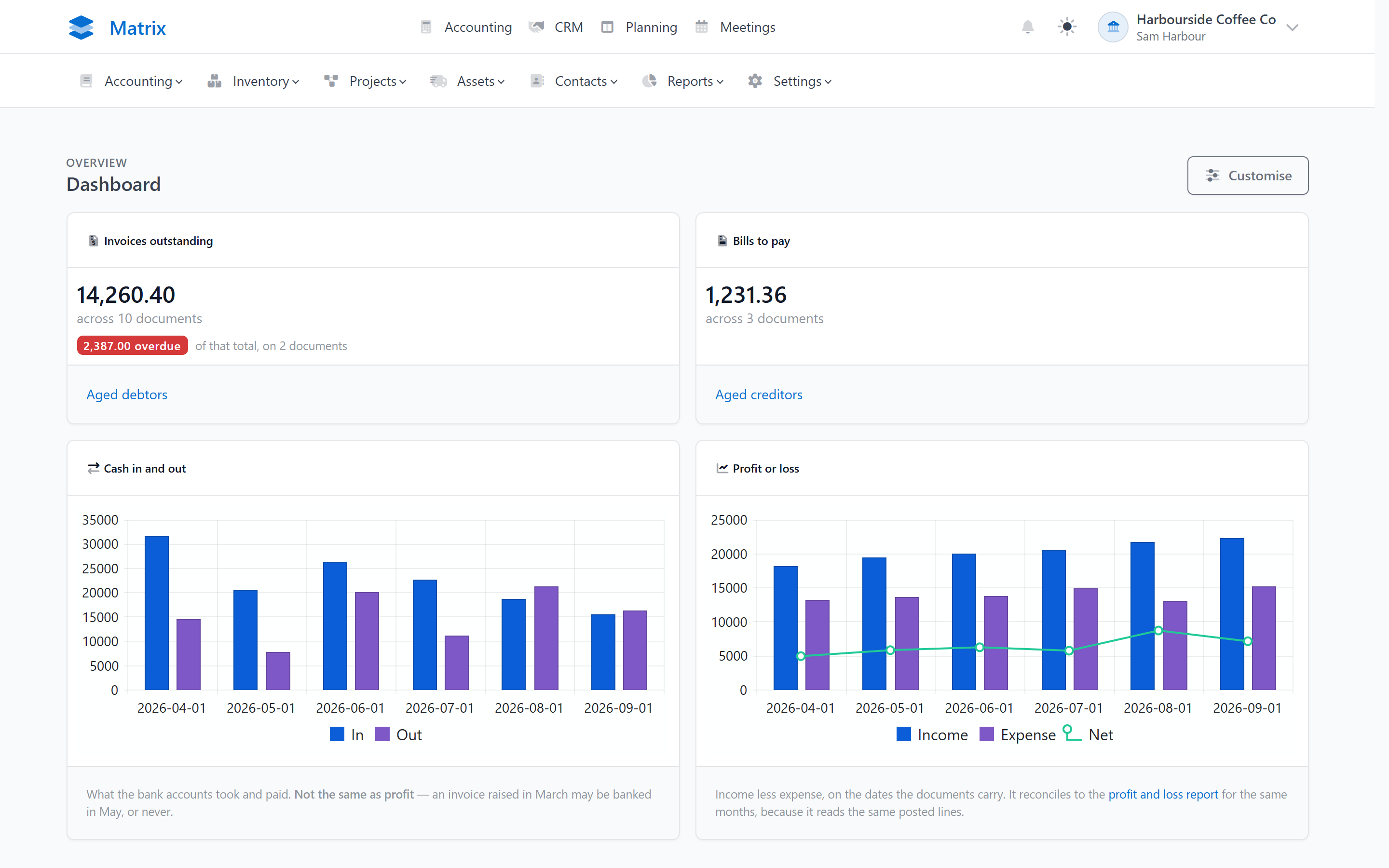Toggle the Expense series in profit chart legend
This screenshot has height=868, width=1389.
[1018, 735]
